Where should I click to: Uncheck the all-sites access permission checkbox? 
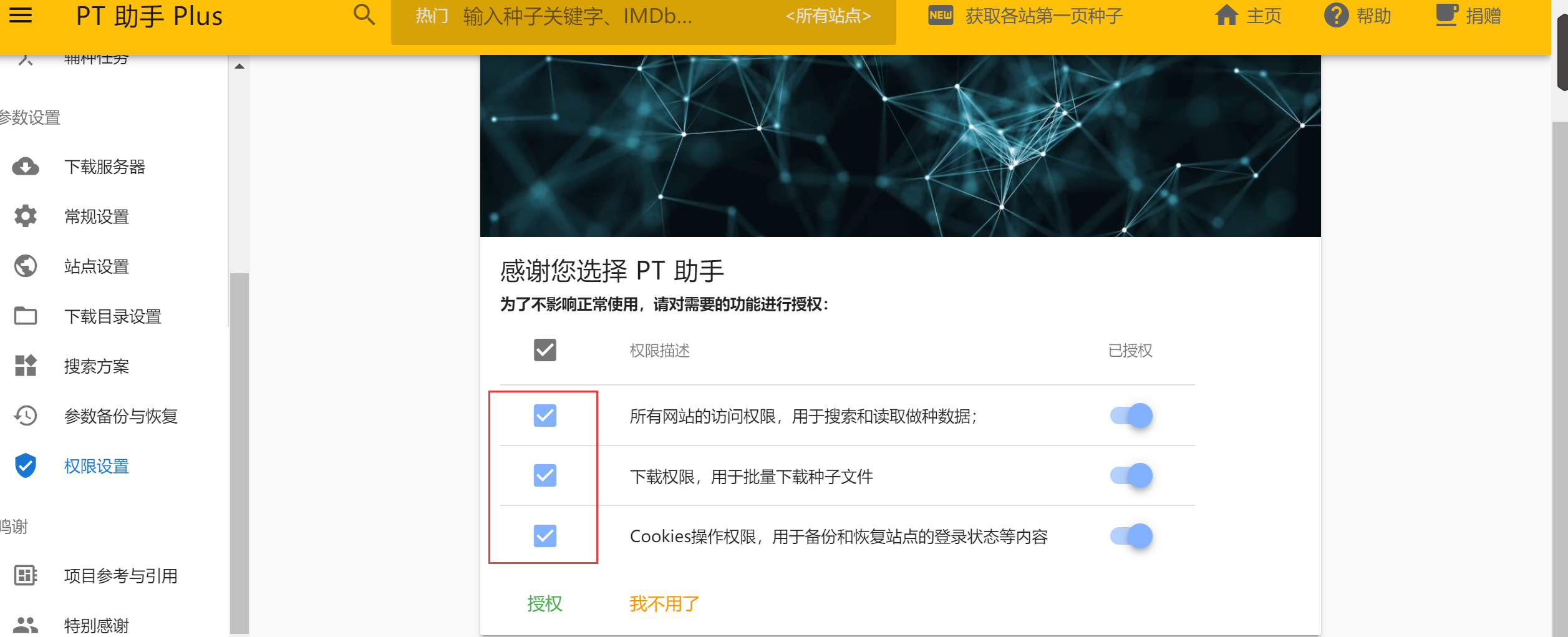click(545, 416)
